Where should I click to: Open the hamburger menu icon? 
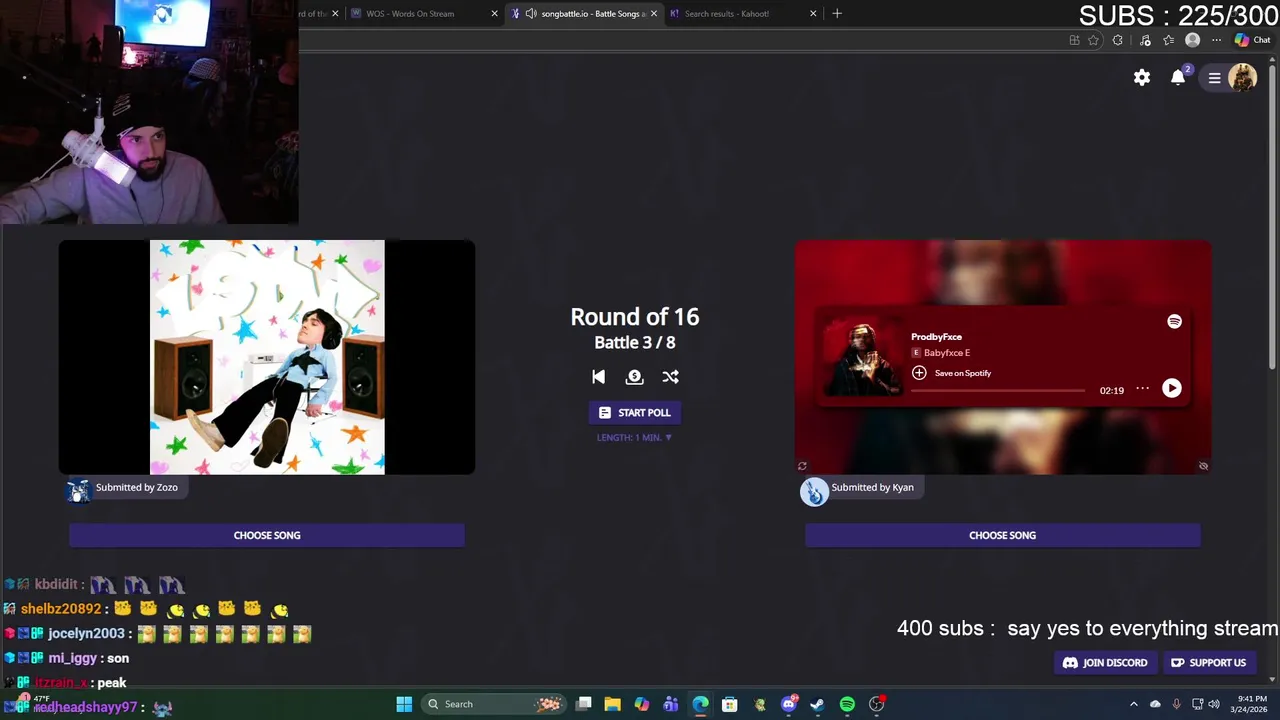(1214, 78)
